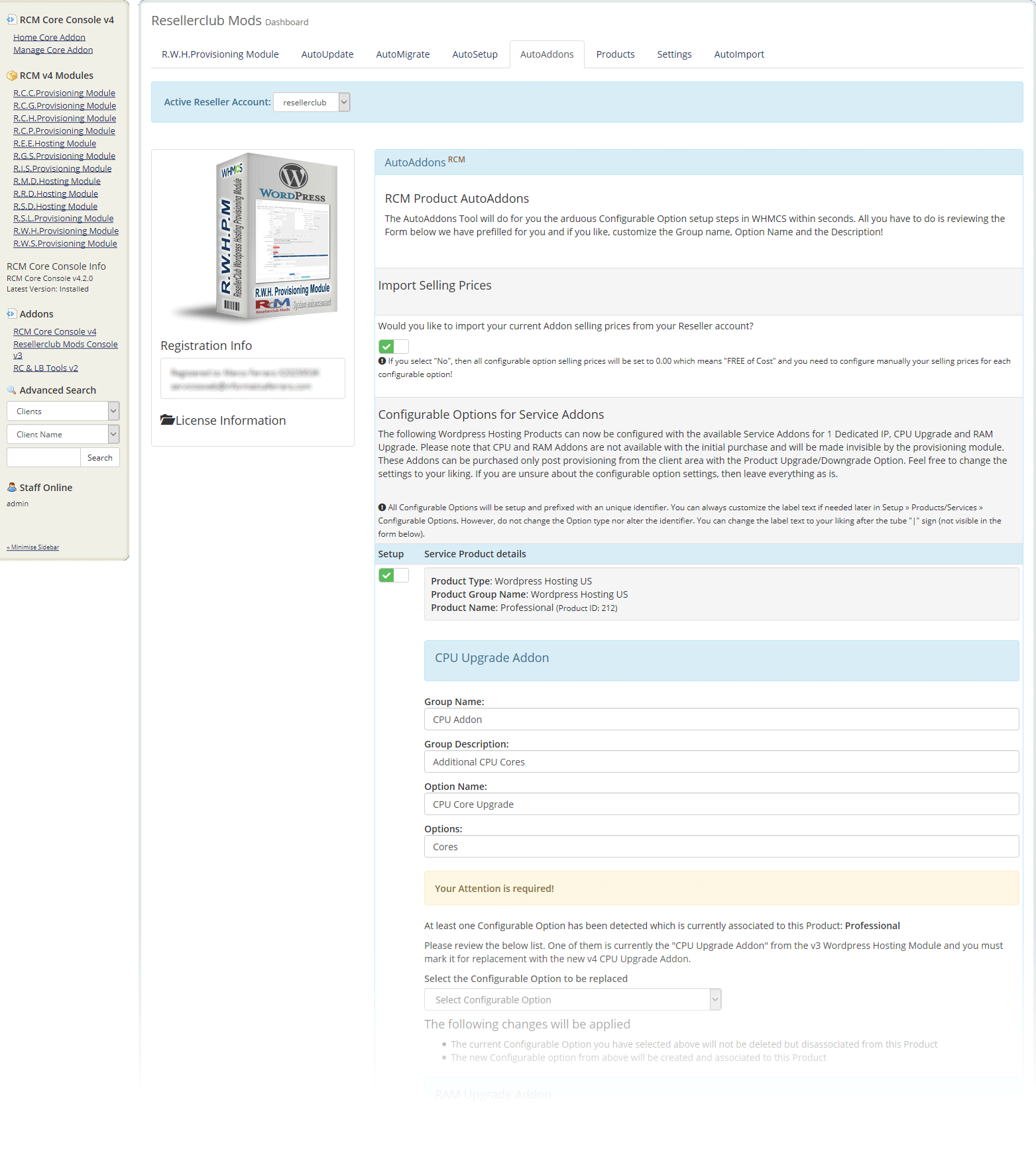Click the info icon beside the 'All Configurable Options' note
Viewport: 1036px width, 1163px height.
(x=382, y=508)
